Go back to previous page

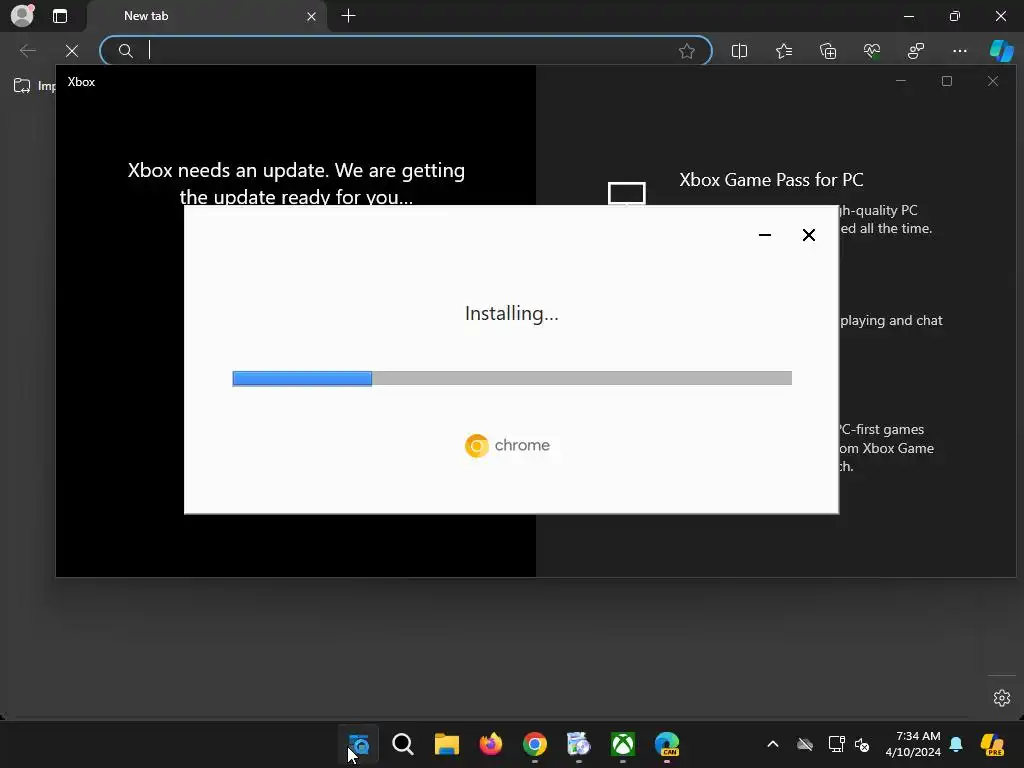[27, 51]
